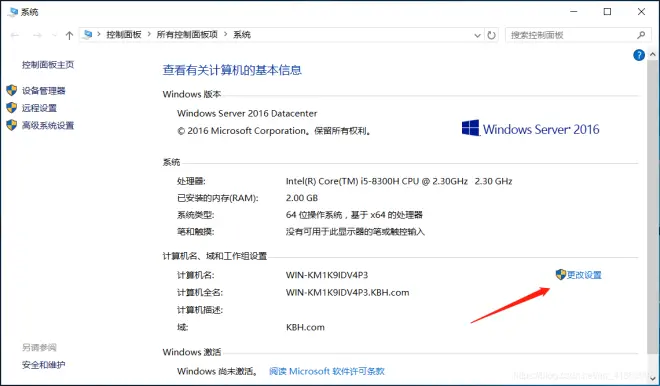Select 所有控制面板项 breadcrumb
Screen dimensions: 660x386
pos(187,35)
